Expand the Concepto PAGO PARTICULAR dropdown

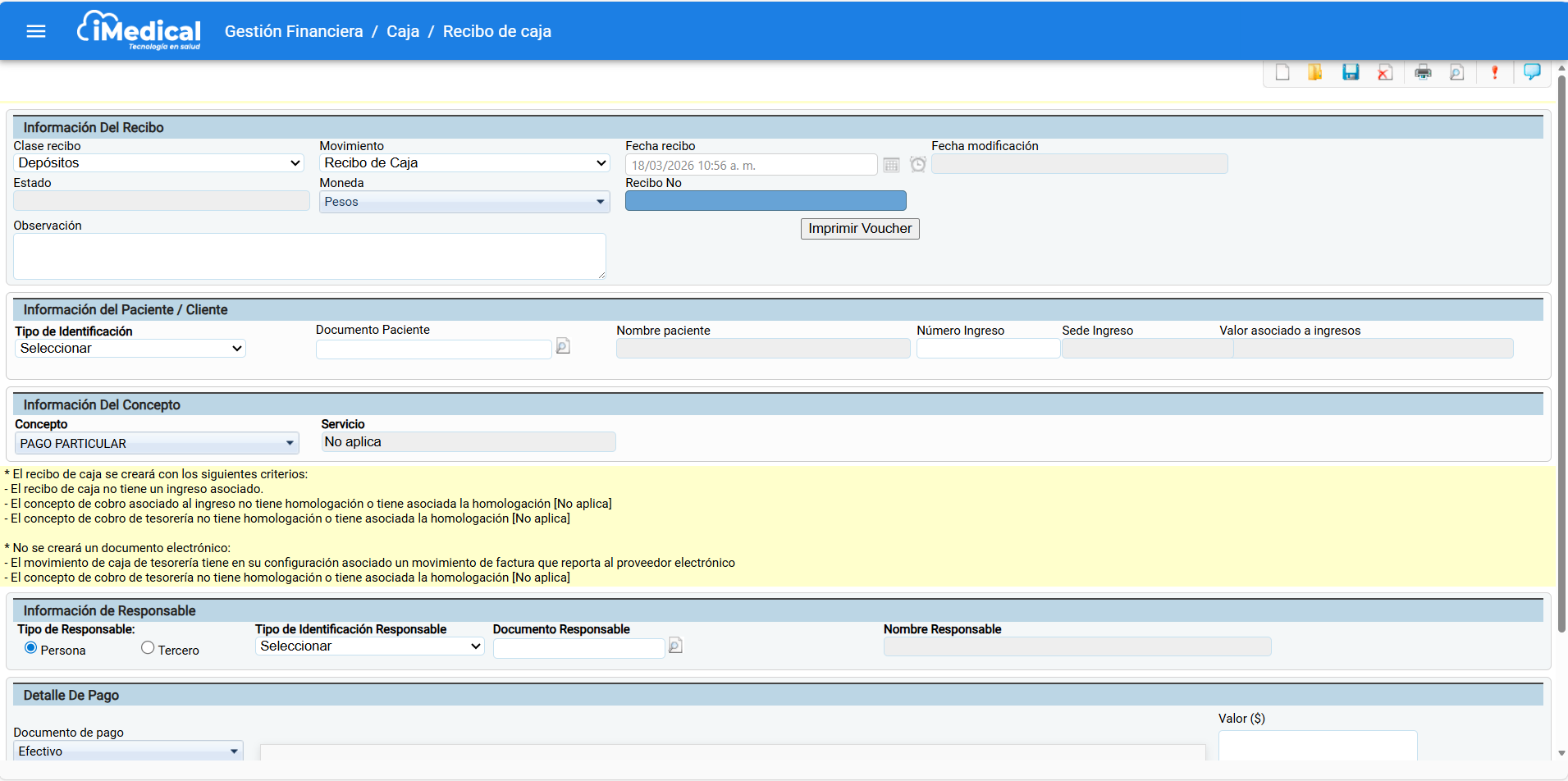click(x=157, y=443)
